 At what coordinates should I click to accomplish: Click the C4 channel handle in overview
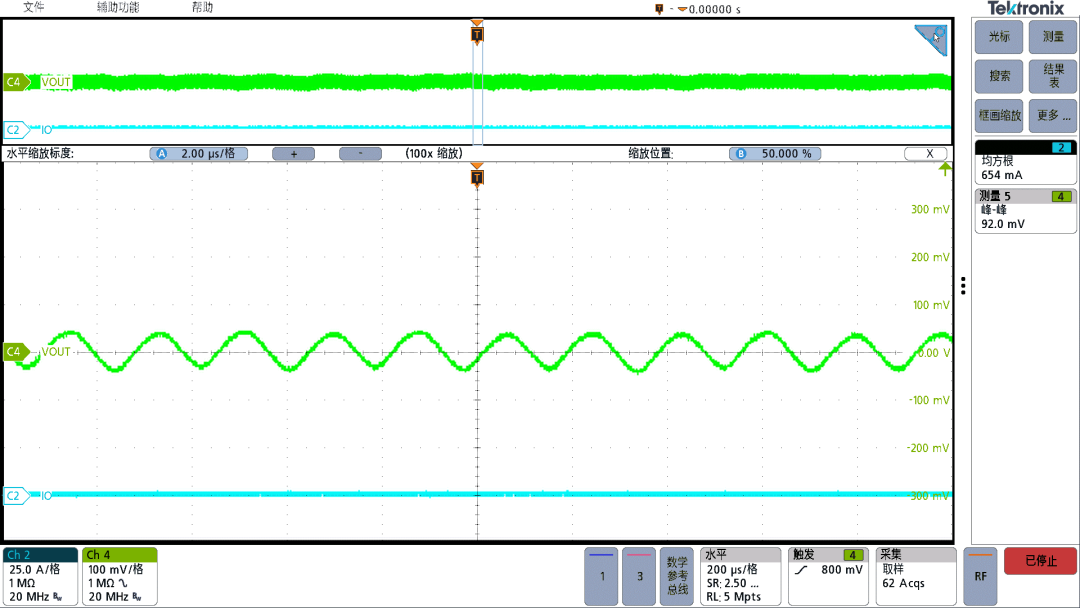pyautogui.click(x=16, y=82)
